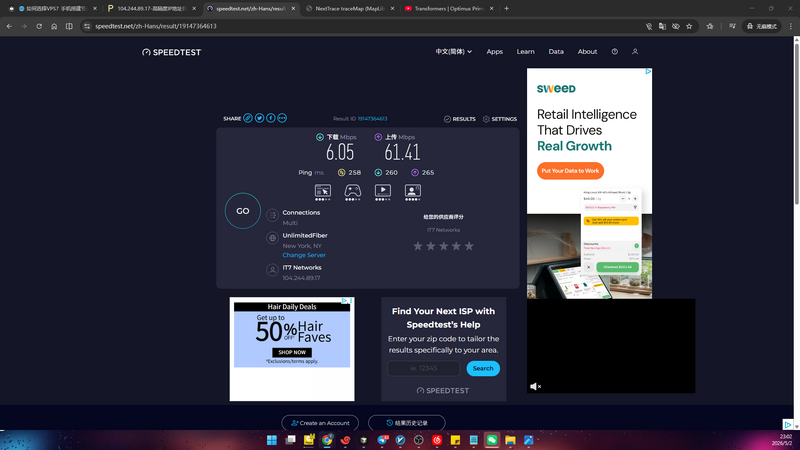
Task: Open the RESULTS page
Action: coord(460,119)
